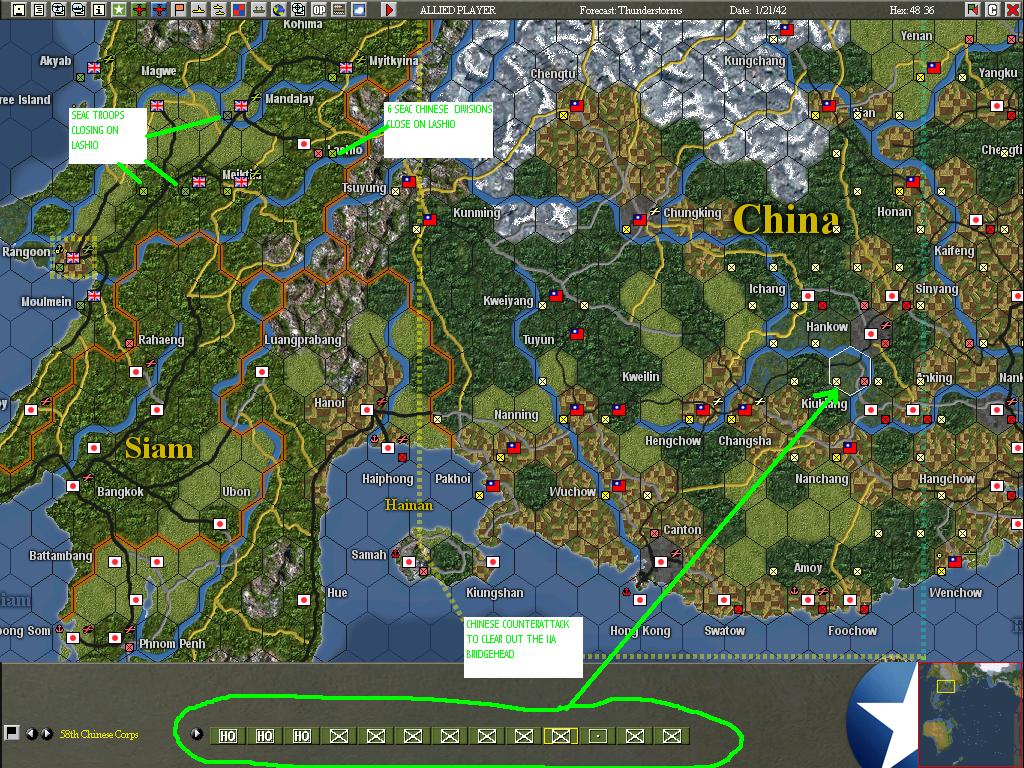Image resolution: width=1024 pixels, height=768 pixels.
Task: Select the red plane on blue background icon
Action: click(x=159, y=10)
